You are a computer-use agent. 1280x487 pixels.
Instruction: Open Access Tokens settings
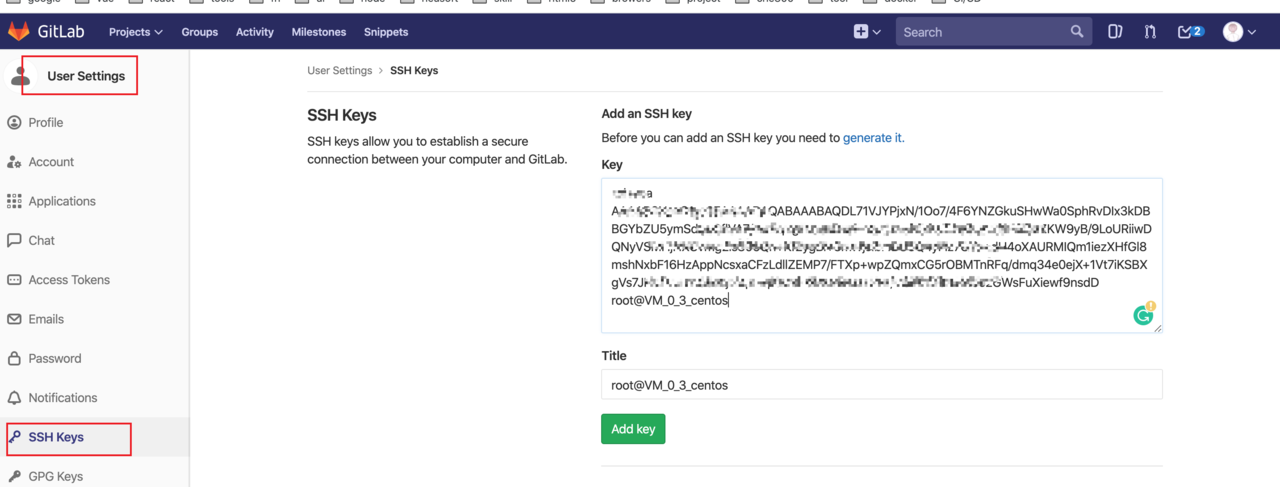pyautogui.click(x=69, y=280)
